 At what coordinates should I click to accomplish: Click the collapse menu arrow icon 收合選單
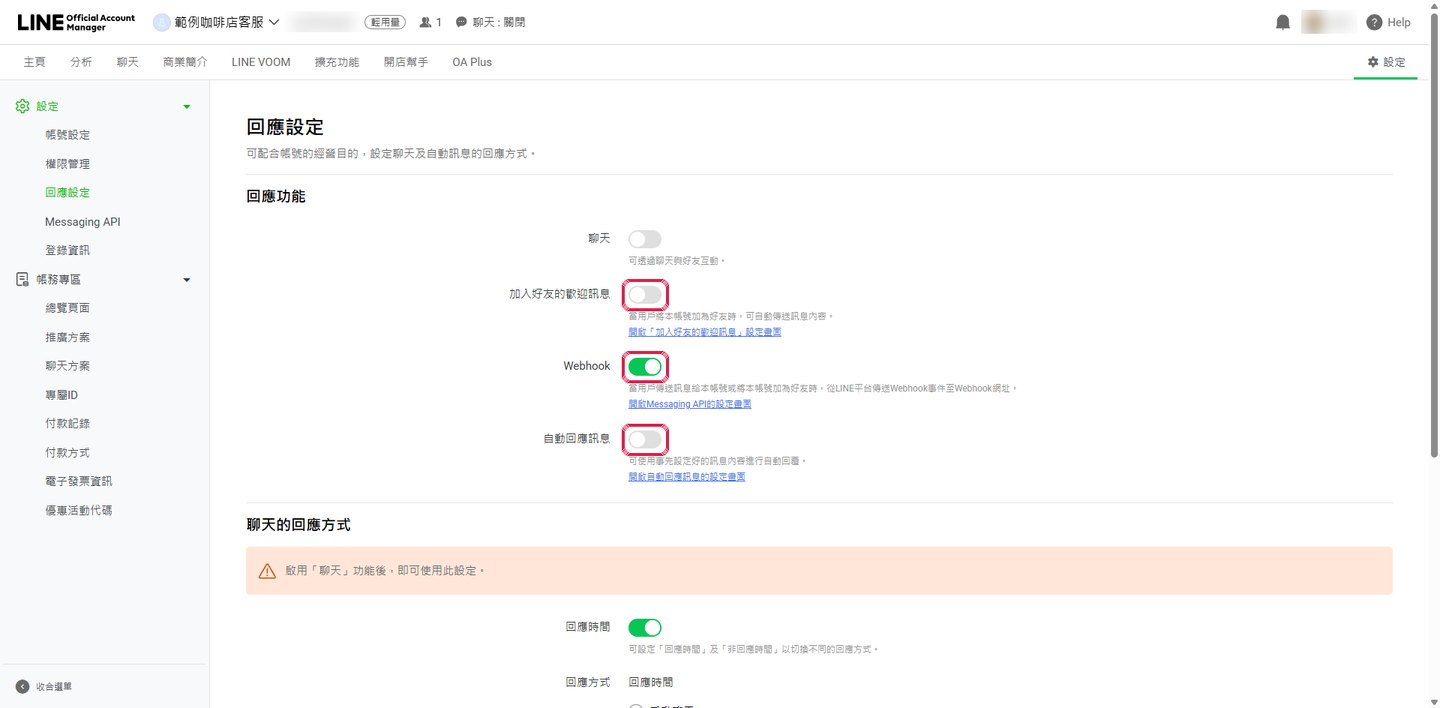click(x=22, y=687)
